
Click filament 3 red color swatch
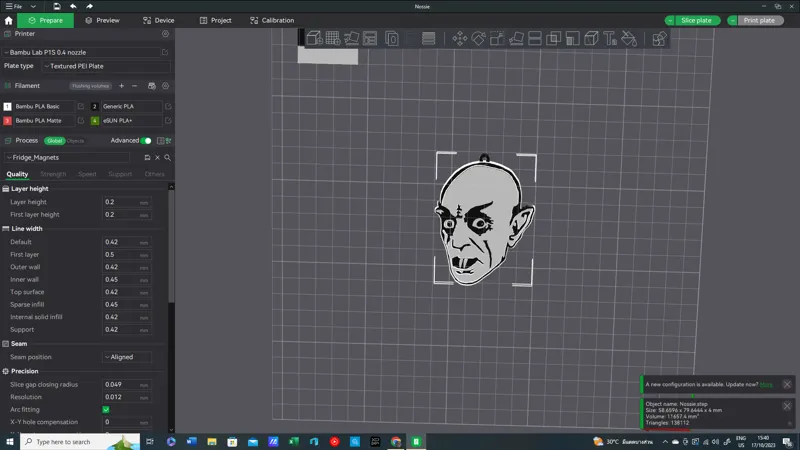point(7,120)
